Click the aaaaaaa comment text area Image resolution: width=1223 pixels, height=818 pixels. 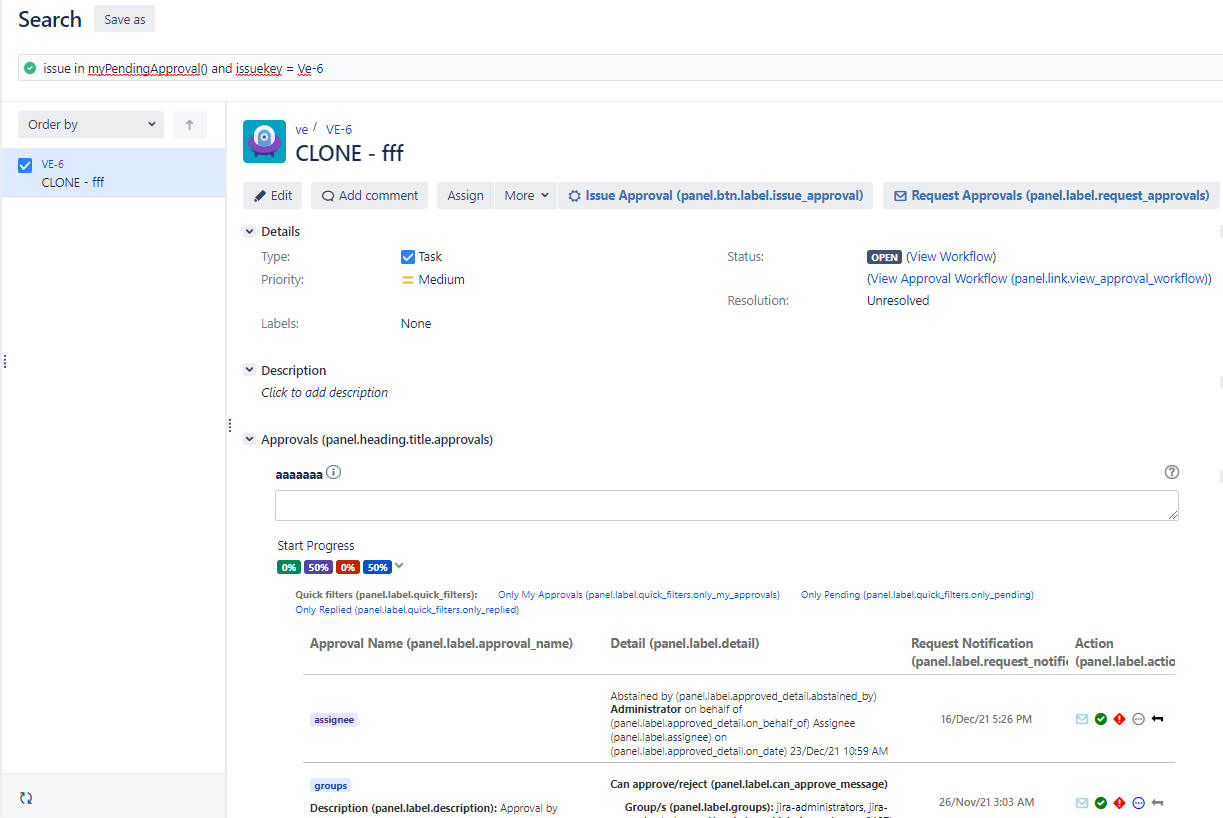(x=726, y=505)
